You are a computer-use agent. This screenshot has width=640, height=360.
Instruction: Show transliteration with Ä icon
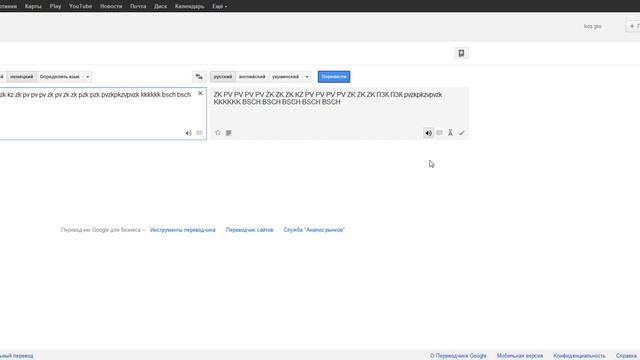(450, 133)
